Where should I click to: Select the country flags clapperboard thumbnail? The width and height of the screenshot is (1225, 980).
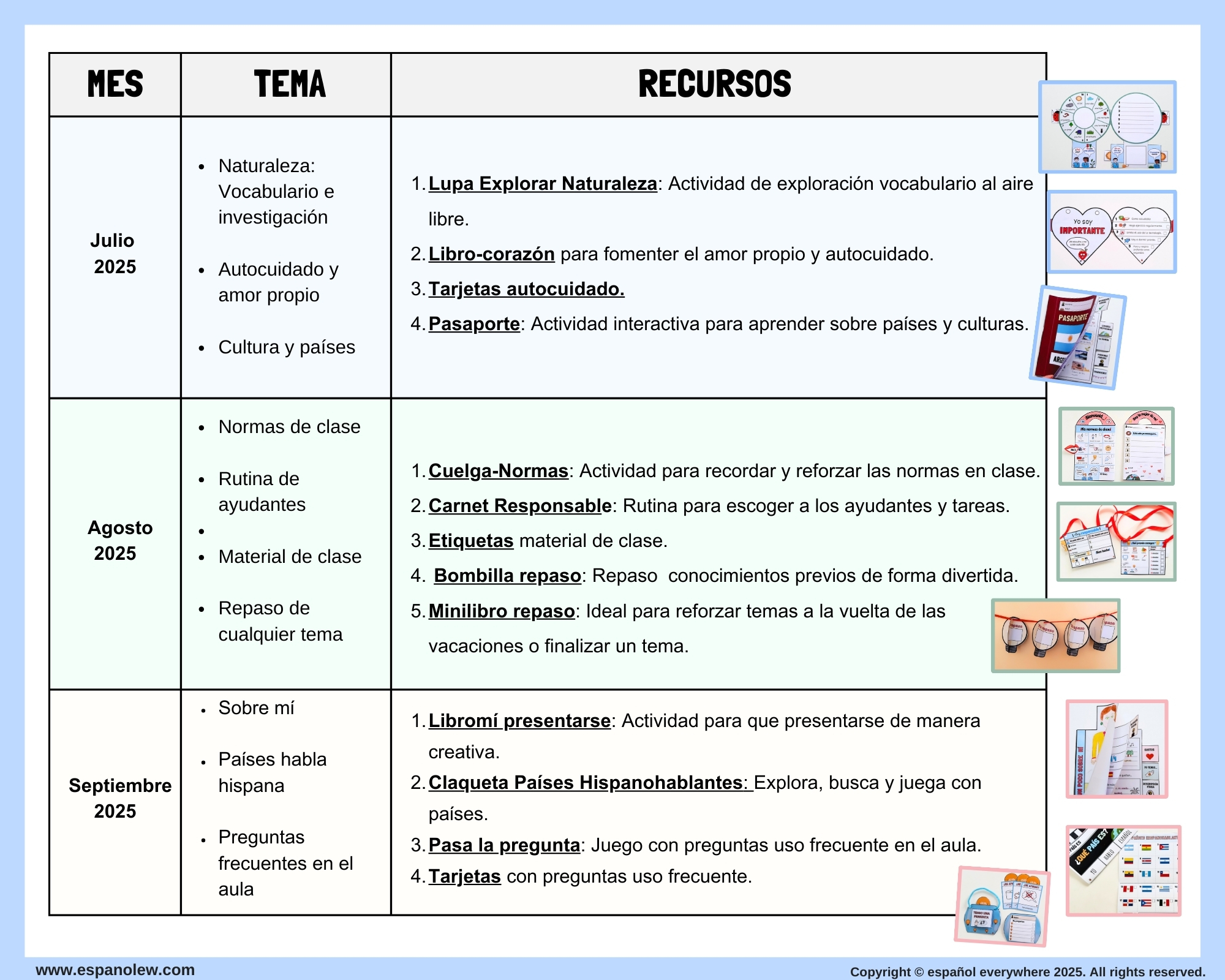(x=1123, y=871)
